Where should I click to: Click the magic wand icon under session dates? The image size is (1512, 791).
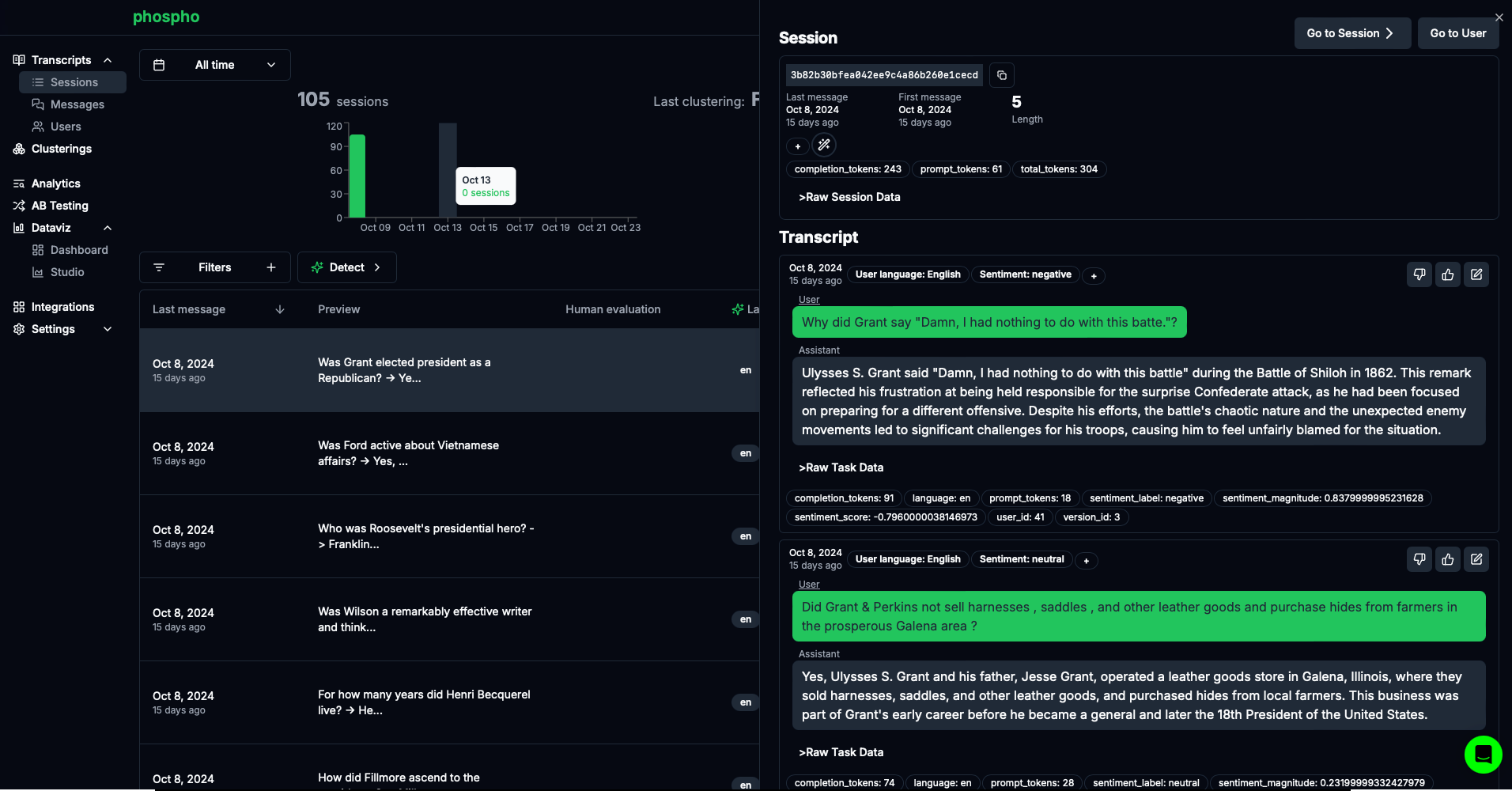click(x=824, y=145)
